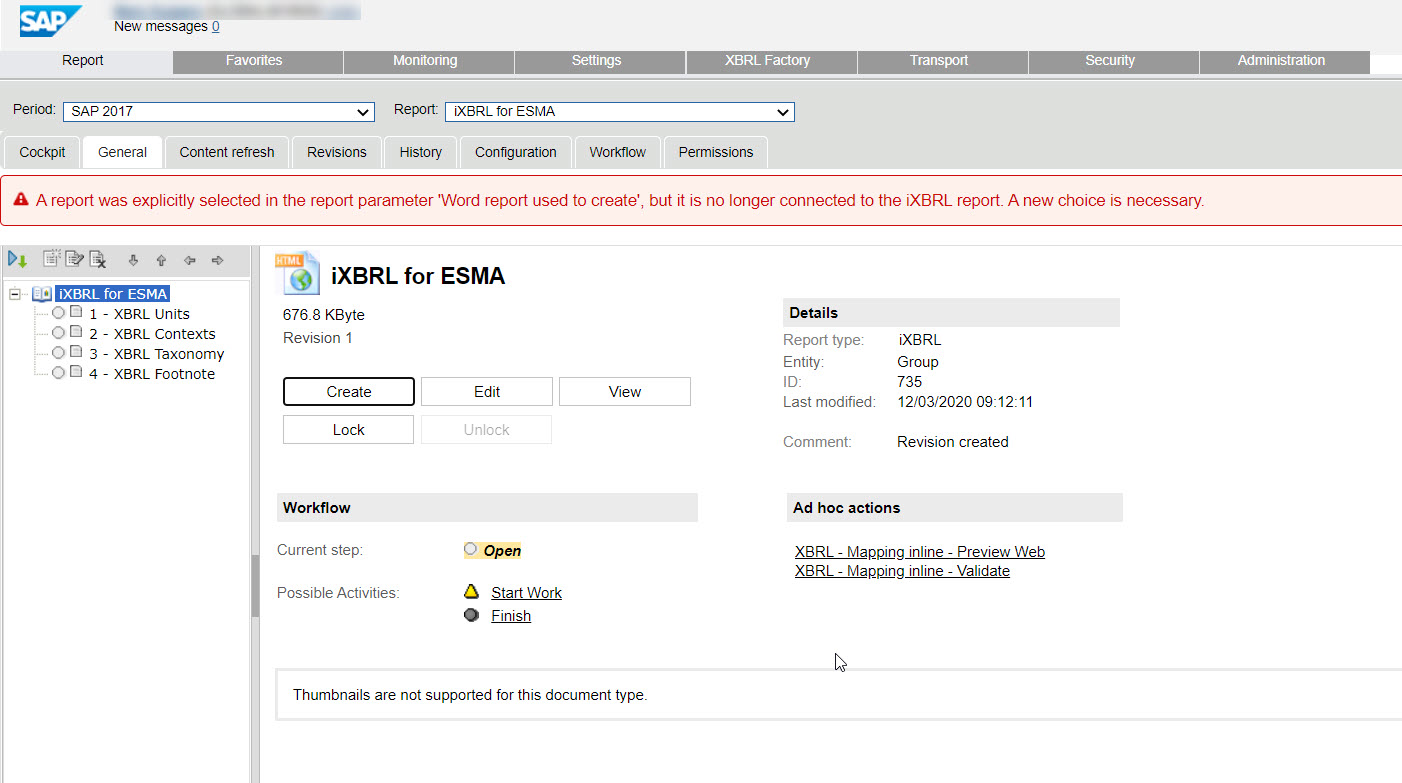Image resolution: width=1402 pixels, height=783 pixels.
Task: Click the Finish activity link
Action: tap(511, 616)
